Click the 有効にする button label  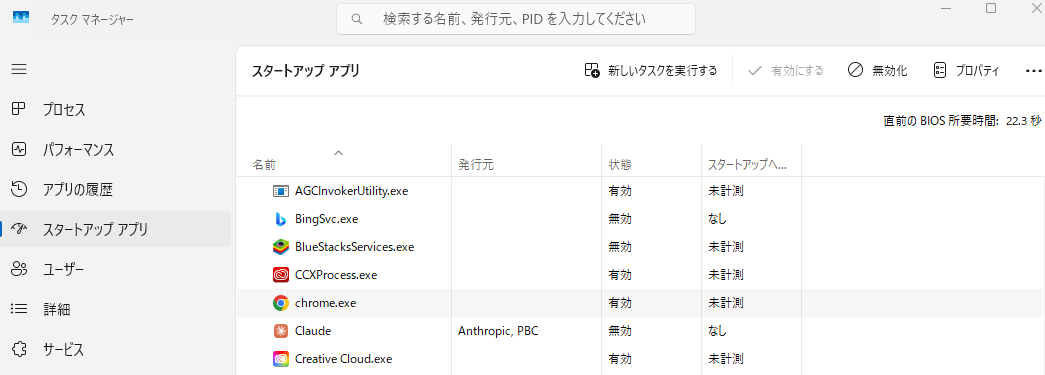coord(797,71)
